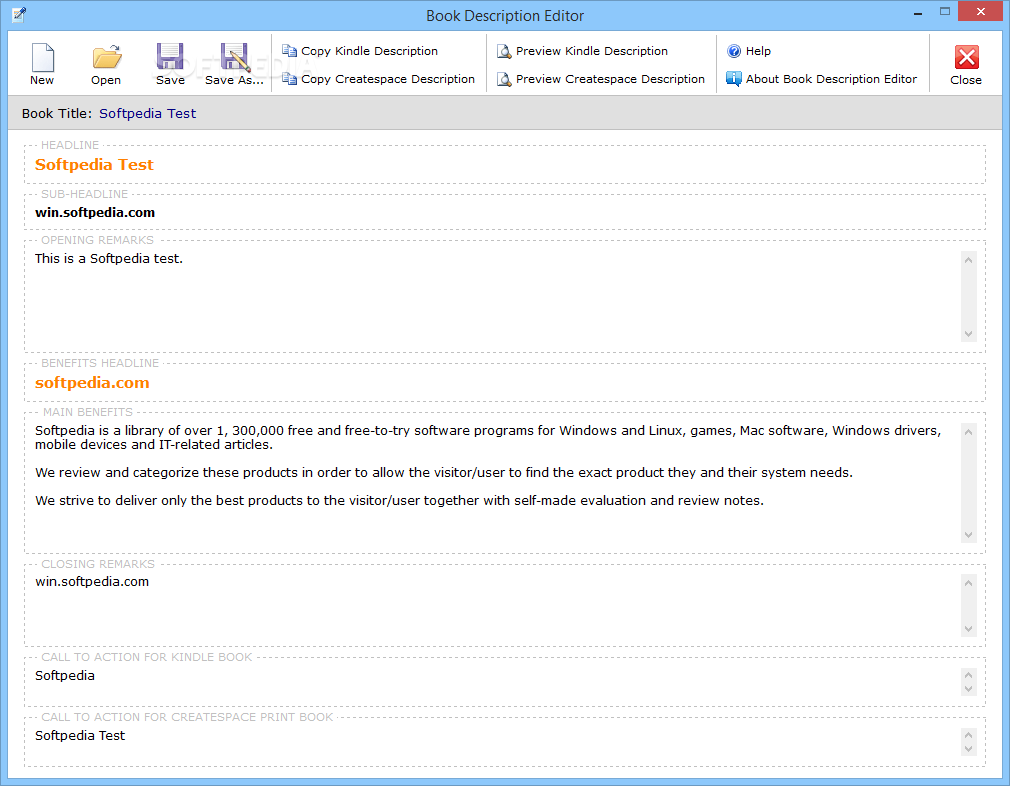Click the Help question mark icon

pos(734,51)
